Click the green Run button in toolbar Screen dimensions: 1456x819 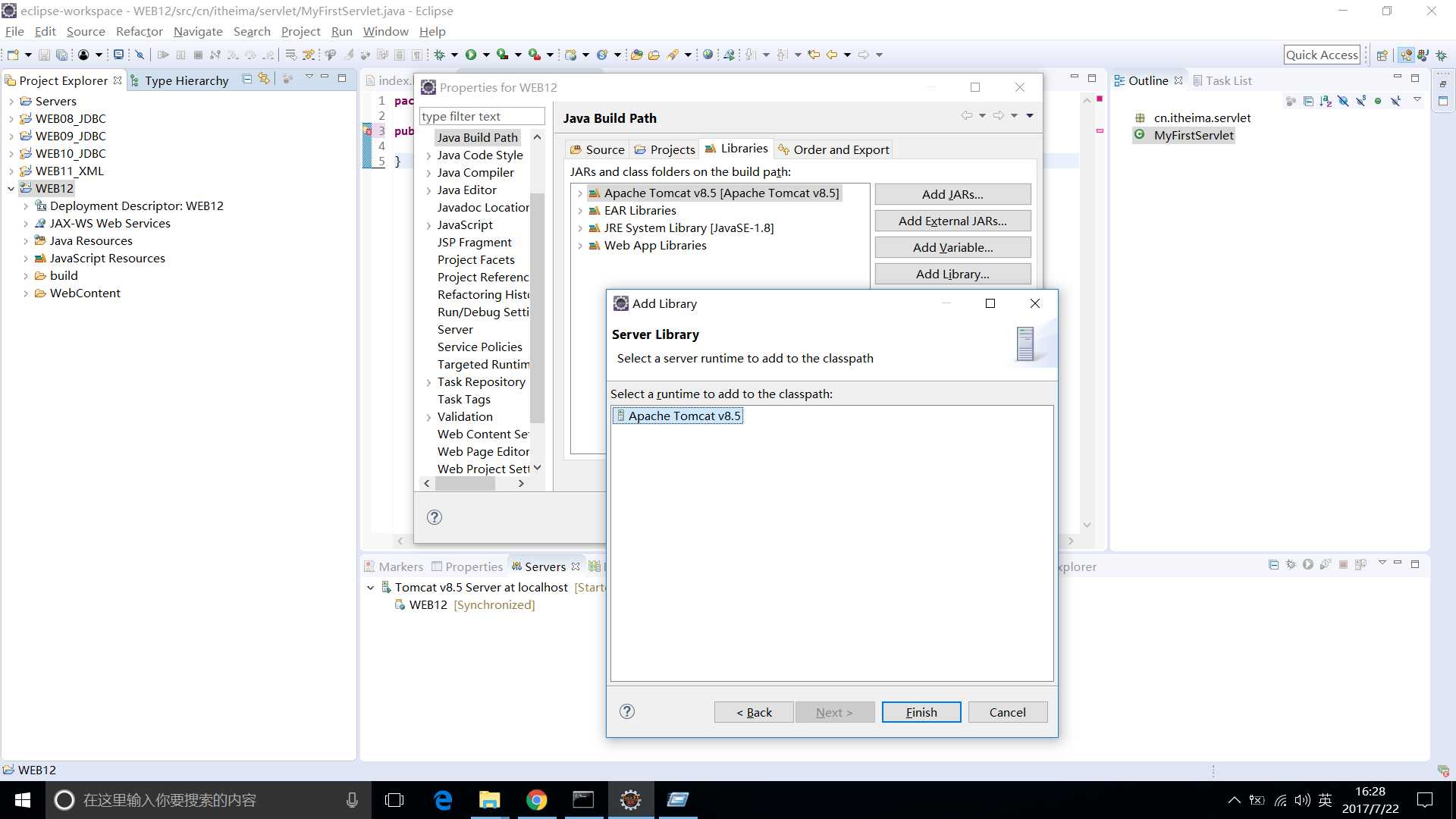[471, 55]
